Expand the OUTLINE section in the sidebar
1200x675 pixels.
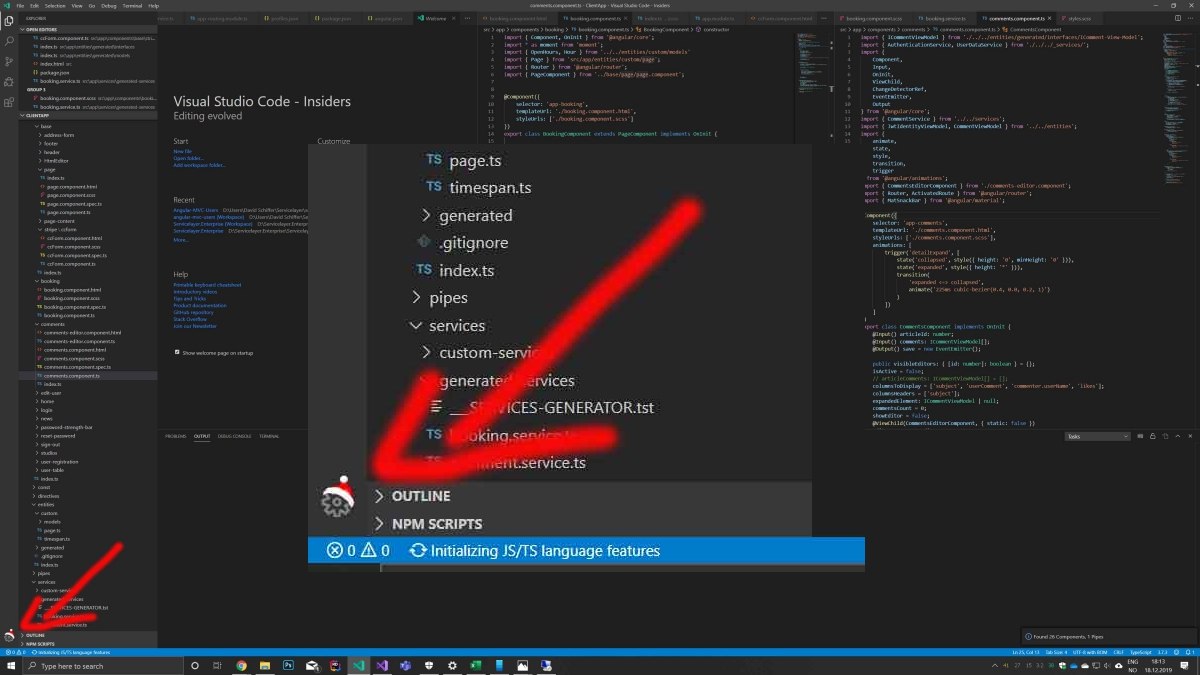point(88,635)
